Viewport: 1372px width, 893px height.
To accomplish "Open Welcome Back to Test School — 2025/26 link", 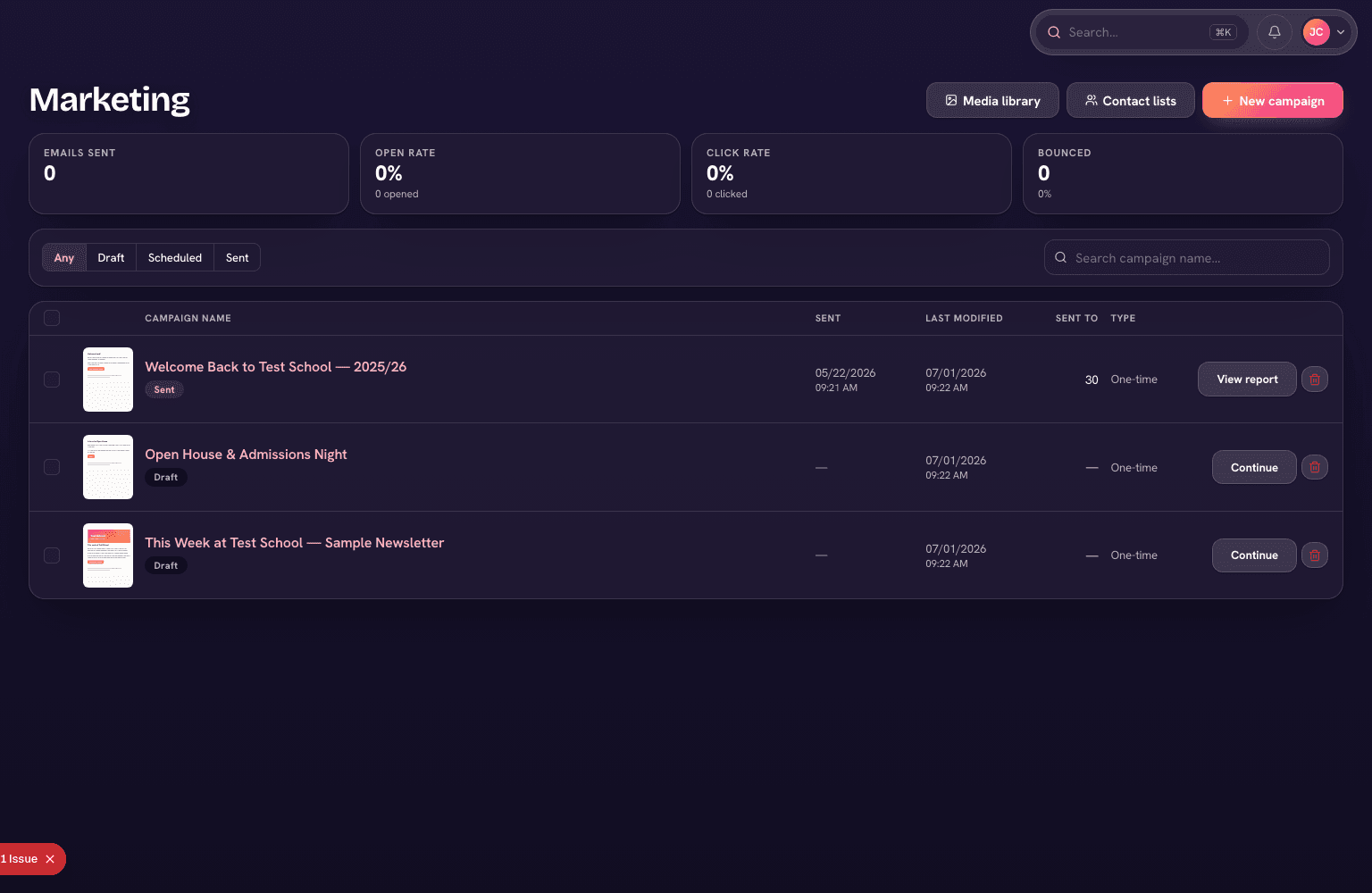I will [x=276, y=367].
